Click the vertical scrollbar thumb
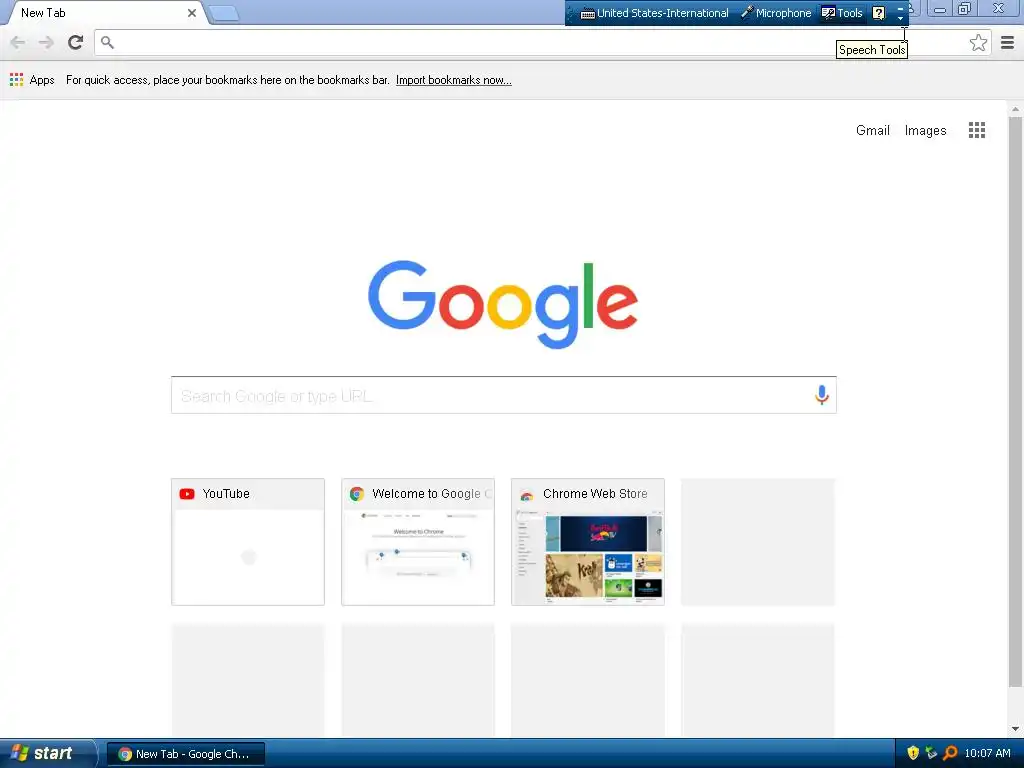The width and height of the screenshot is (1024, 768). [1015, 402]
